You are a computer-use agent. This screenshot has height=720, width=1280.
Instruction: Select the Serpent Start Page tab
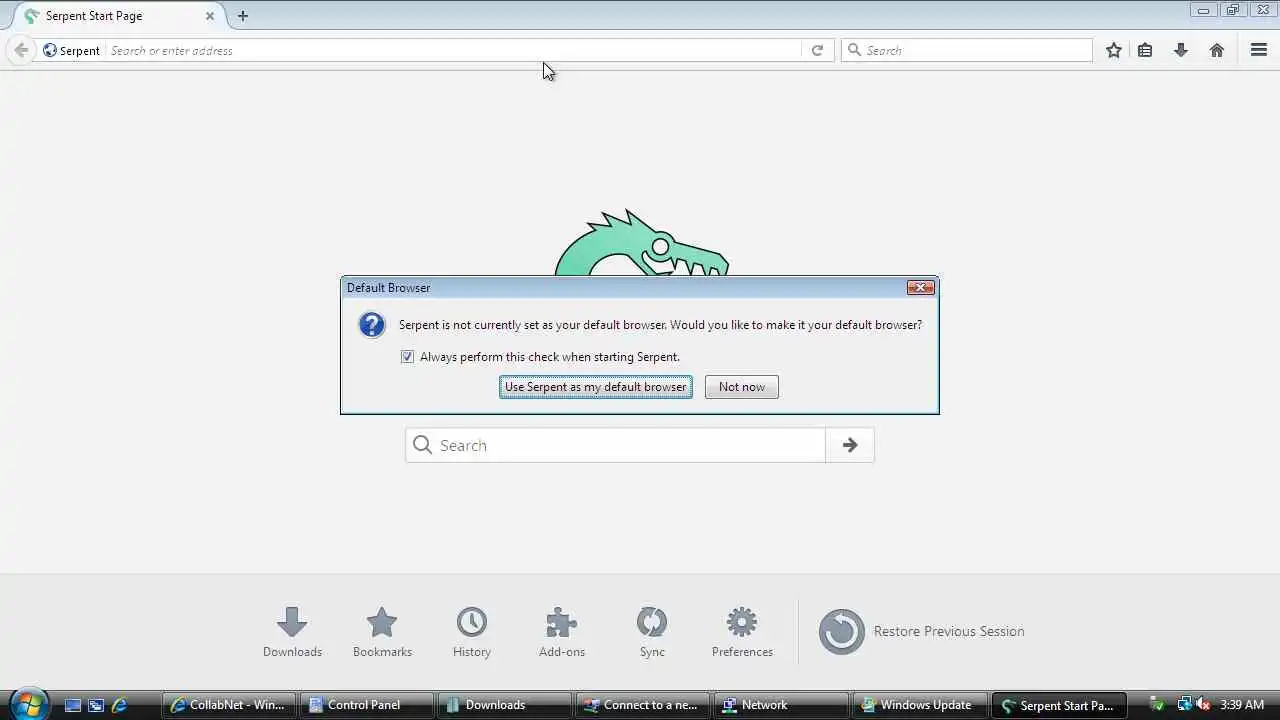tap(120, 16)
